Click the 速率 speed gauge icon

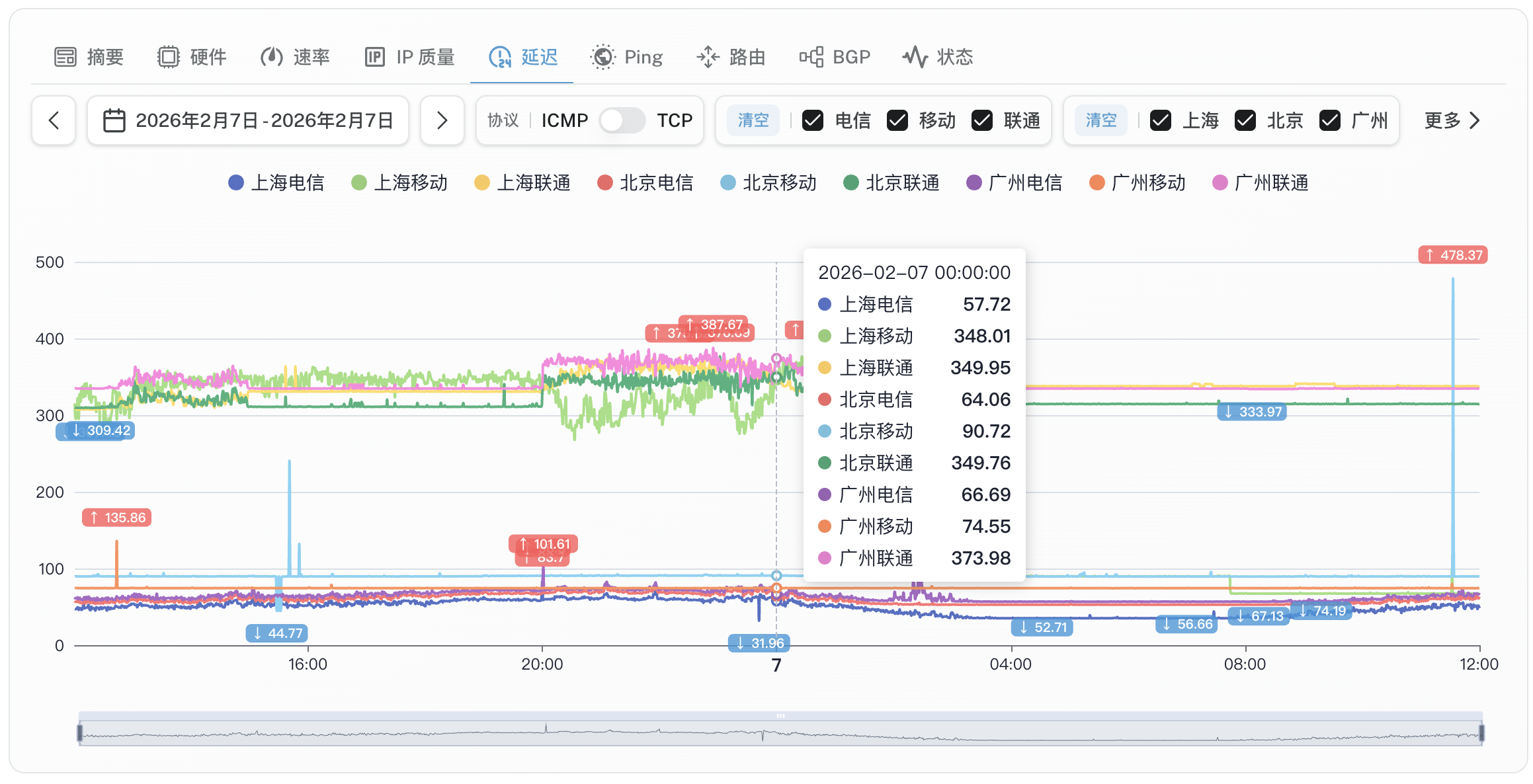pos(271,58)
